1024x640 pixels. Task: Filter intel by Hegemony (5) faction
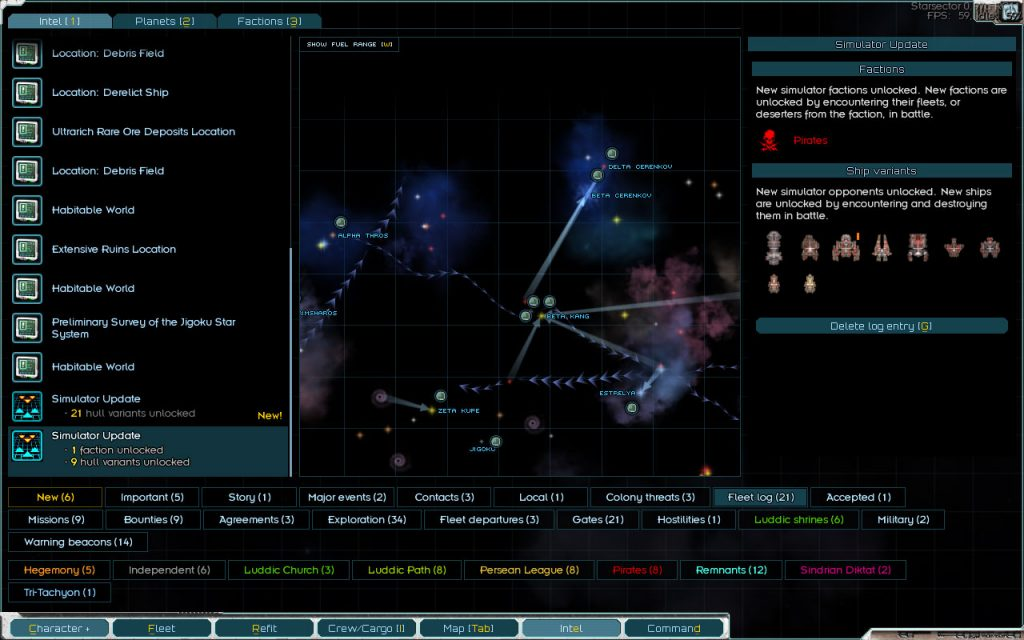pos(57,570)
